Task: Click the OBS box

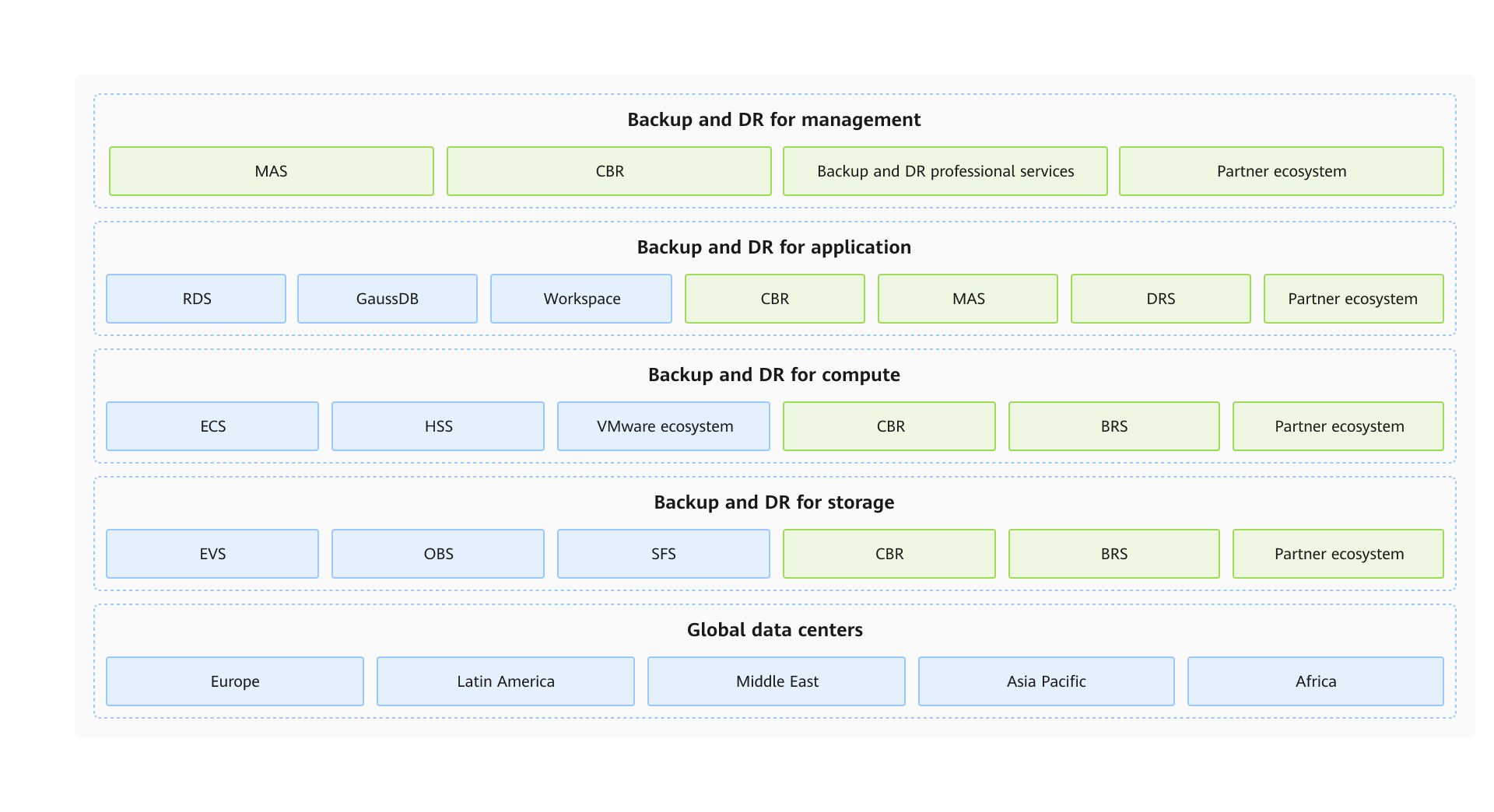Action: tap(438, 554)
